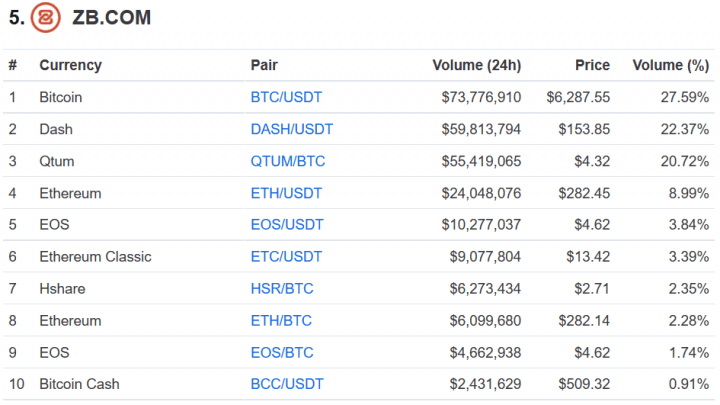Select the Qtum currency name
The width and height of the screenshot is (720, 405).
click(x=56, y=162)
